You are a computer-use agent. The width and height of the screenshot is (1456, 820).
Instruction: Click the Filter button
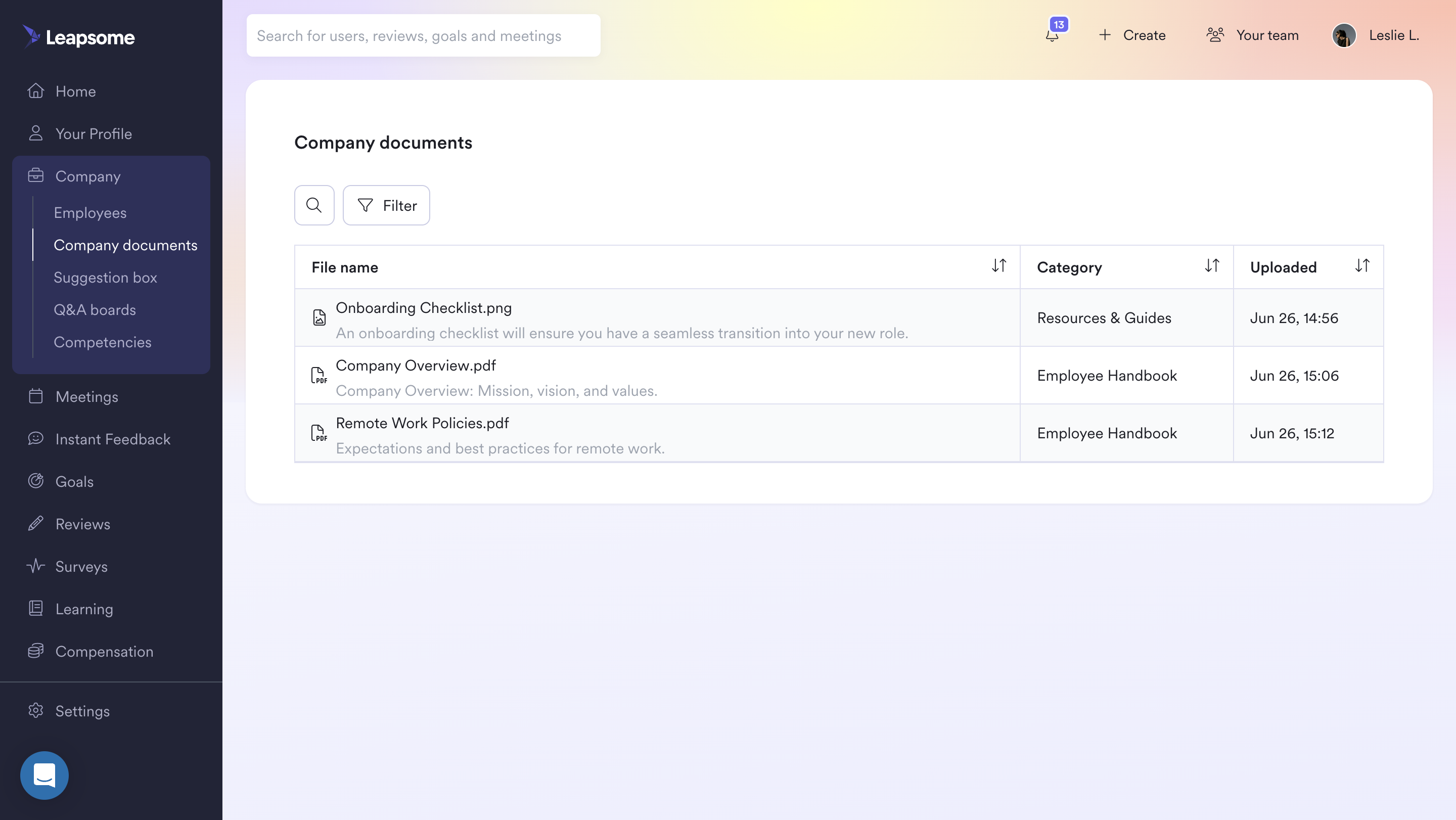pyautogui.click(x=386, y=205)
